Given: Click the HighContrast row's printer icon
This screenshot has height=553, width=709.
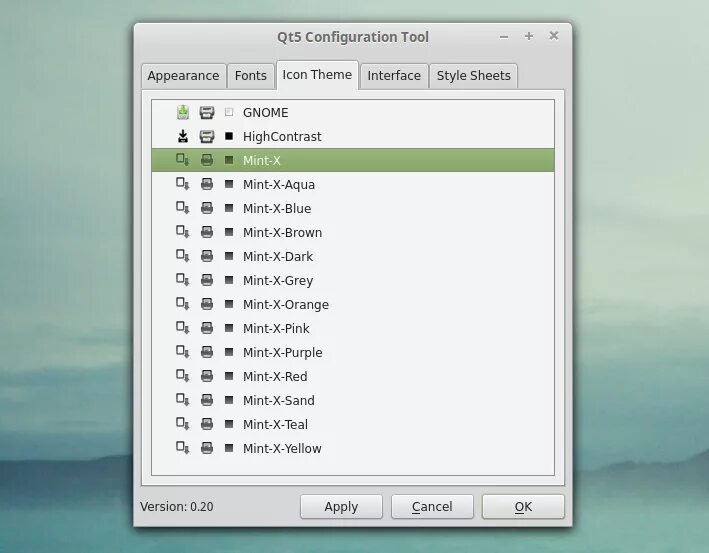Looking at the screenshot, I should [207, 136].
